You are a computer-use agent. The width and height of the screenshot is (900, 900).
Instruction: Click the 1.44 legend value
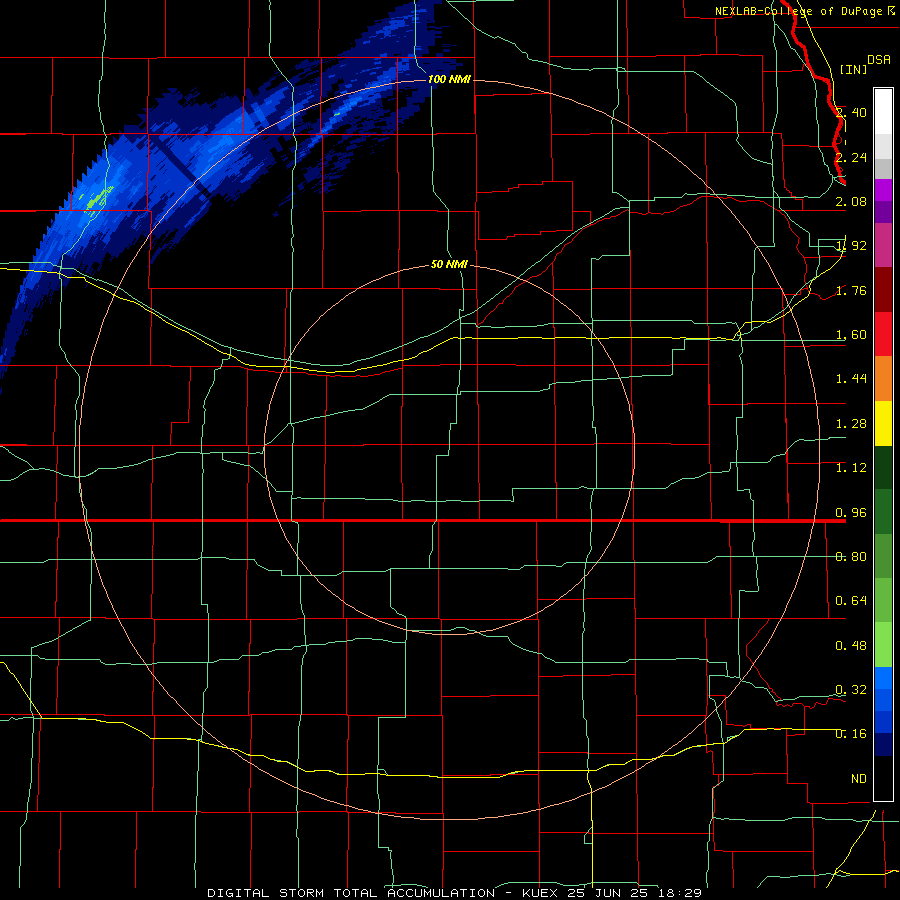(x=851, y=378)
